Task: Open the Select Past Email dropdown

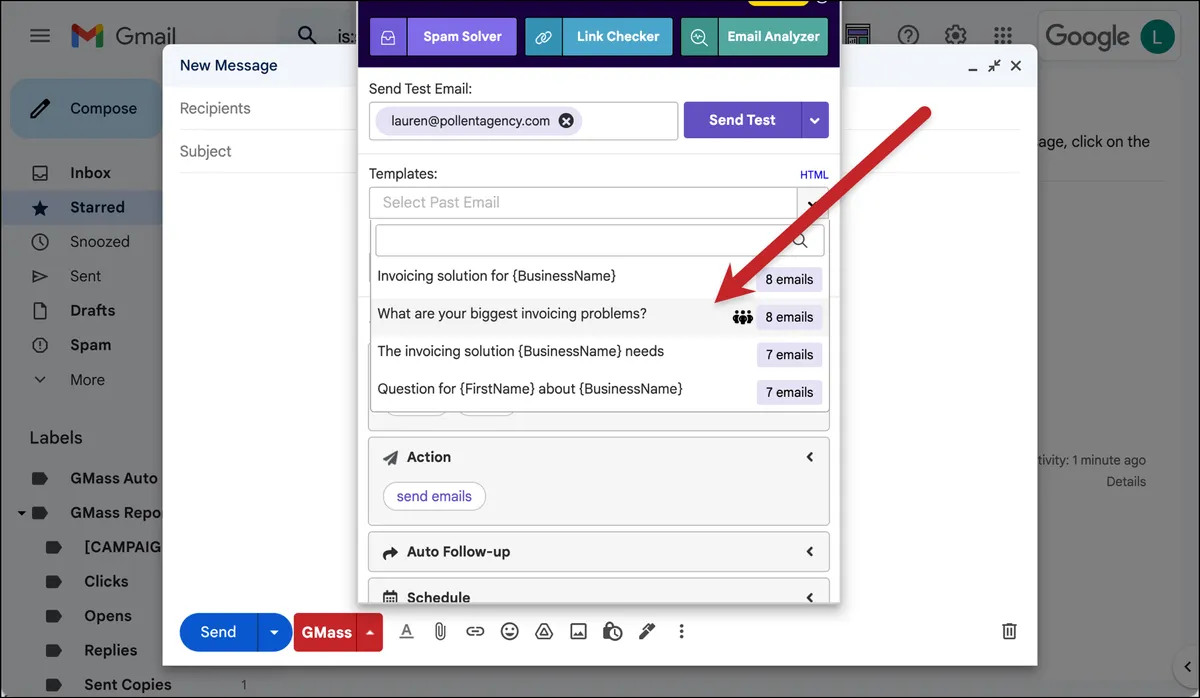Action: pos(599,203)
